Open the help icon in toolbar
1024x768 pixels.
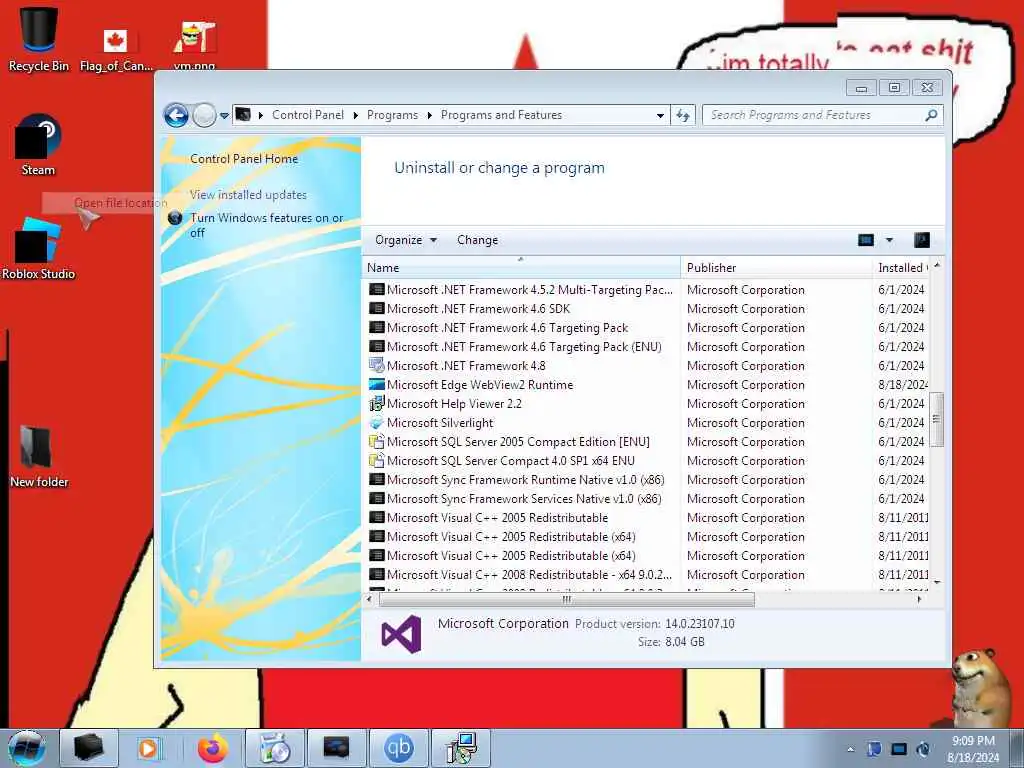click(921, 240)
